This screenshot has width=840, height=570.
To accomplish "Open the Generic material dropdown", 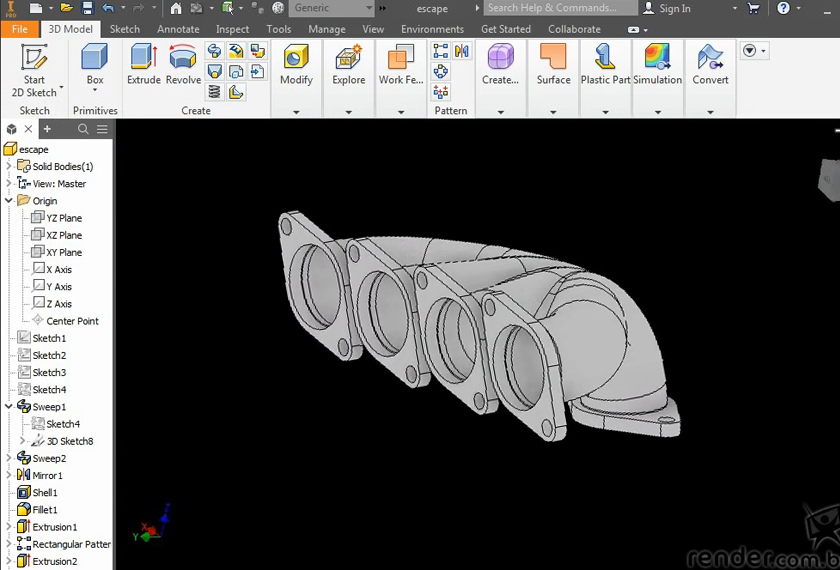I will [x=368, y=8].
